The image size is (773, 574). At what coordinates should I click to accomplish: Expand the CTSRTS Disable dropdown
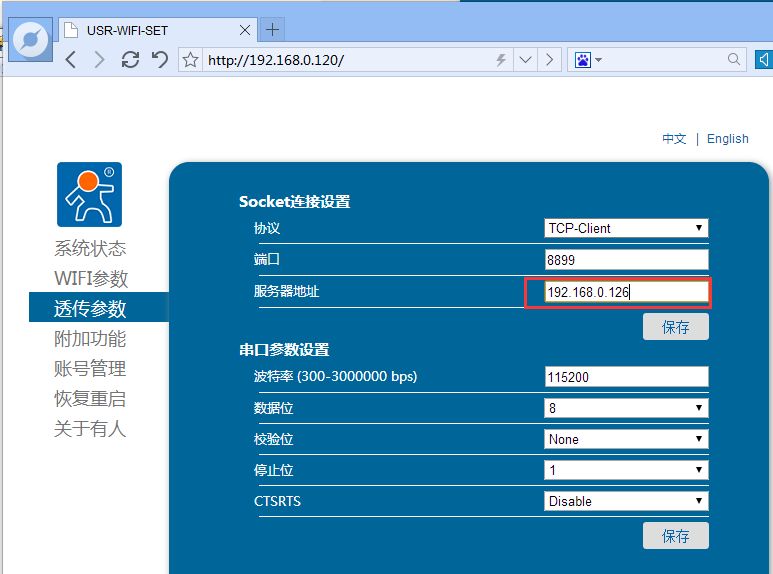coord(626,501)
